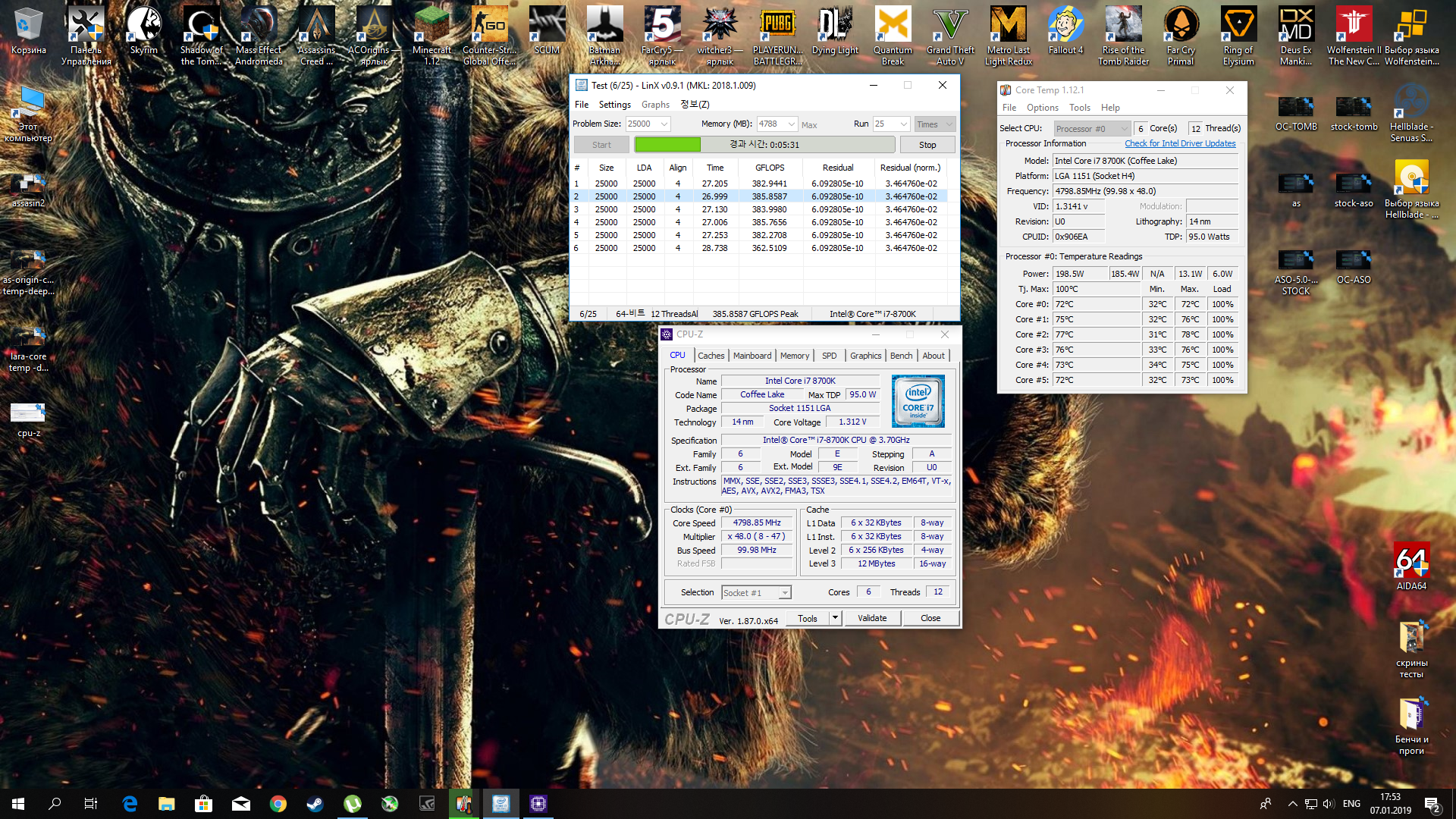Click the green LinX progress bar
Viewport: 1456px width, 819px height.
667,145
